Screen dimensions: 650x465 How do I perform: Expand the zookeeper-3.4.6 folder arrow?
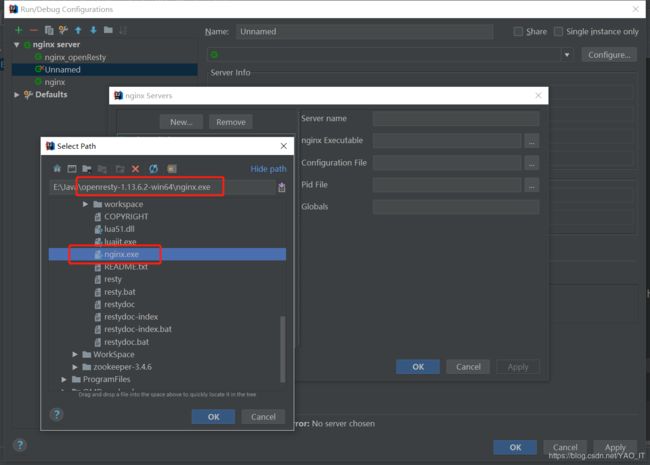pyautogui.click(x=75, y=367)
